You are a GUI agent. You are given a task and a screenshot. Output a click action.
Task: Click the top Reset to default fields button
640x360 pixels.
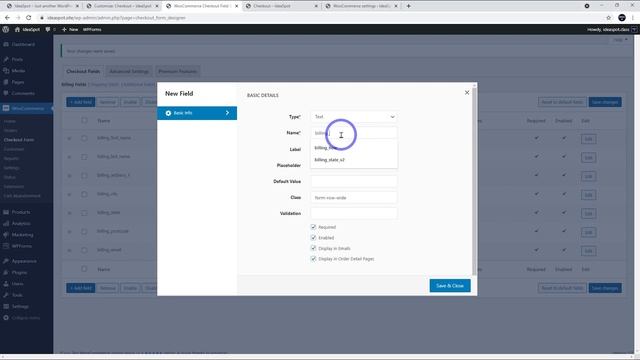pos(562,102)
